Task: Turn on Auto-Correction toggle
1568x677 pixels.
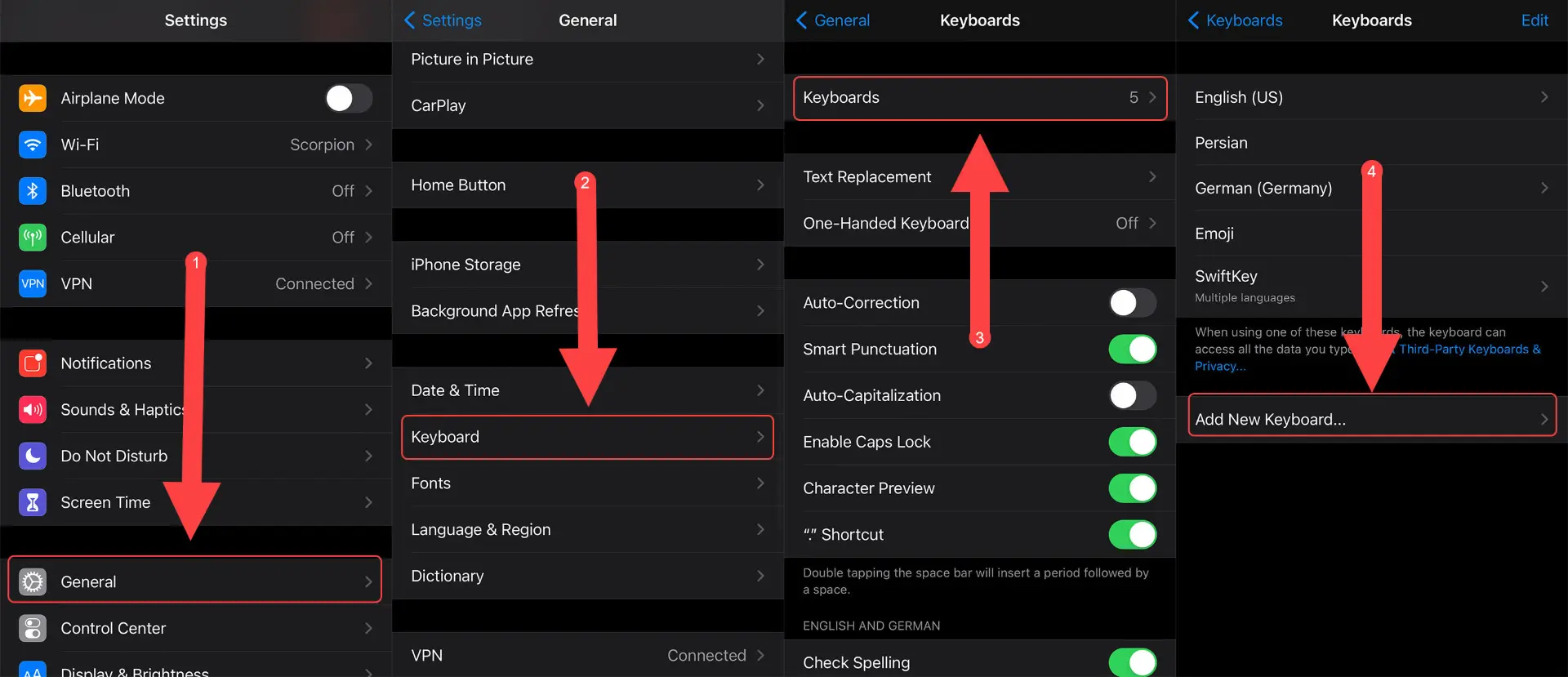Action: (1133, 303)
